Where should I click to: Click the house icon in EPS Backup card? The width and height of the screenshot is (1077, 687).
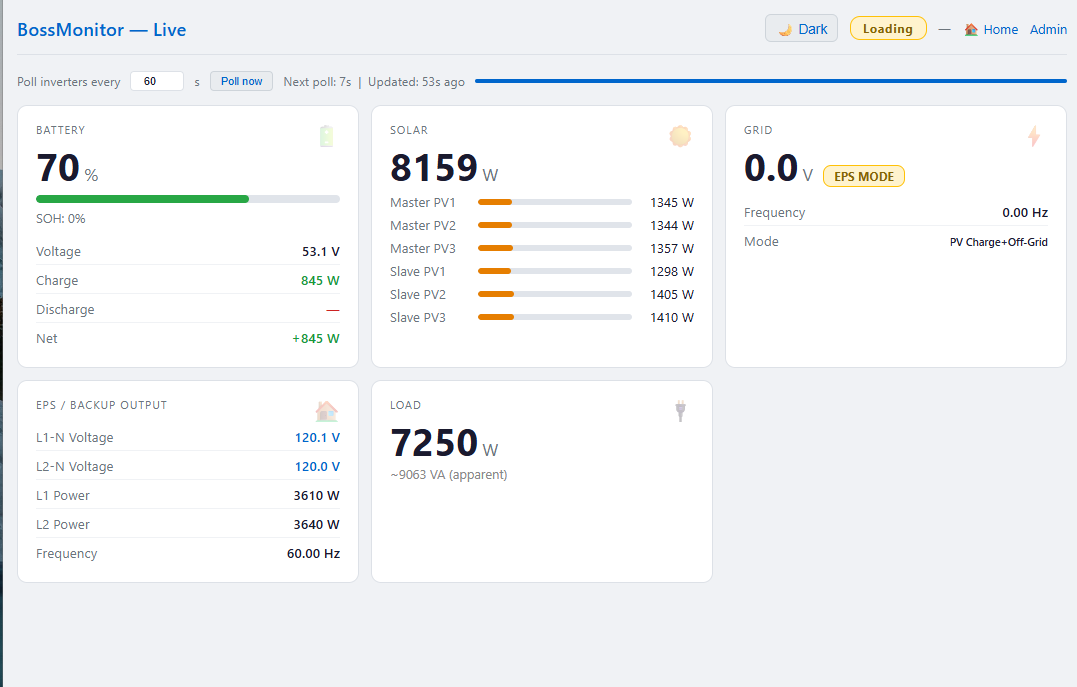(x=326, y=412)
